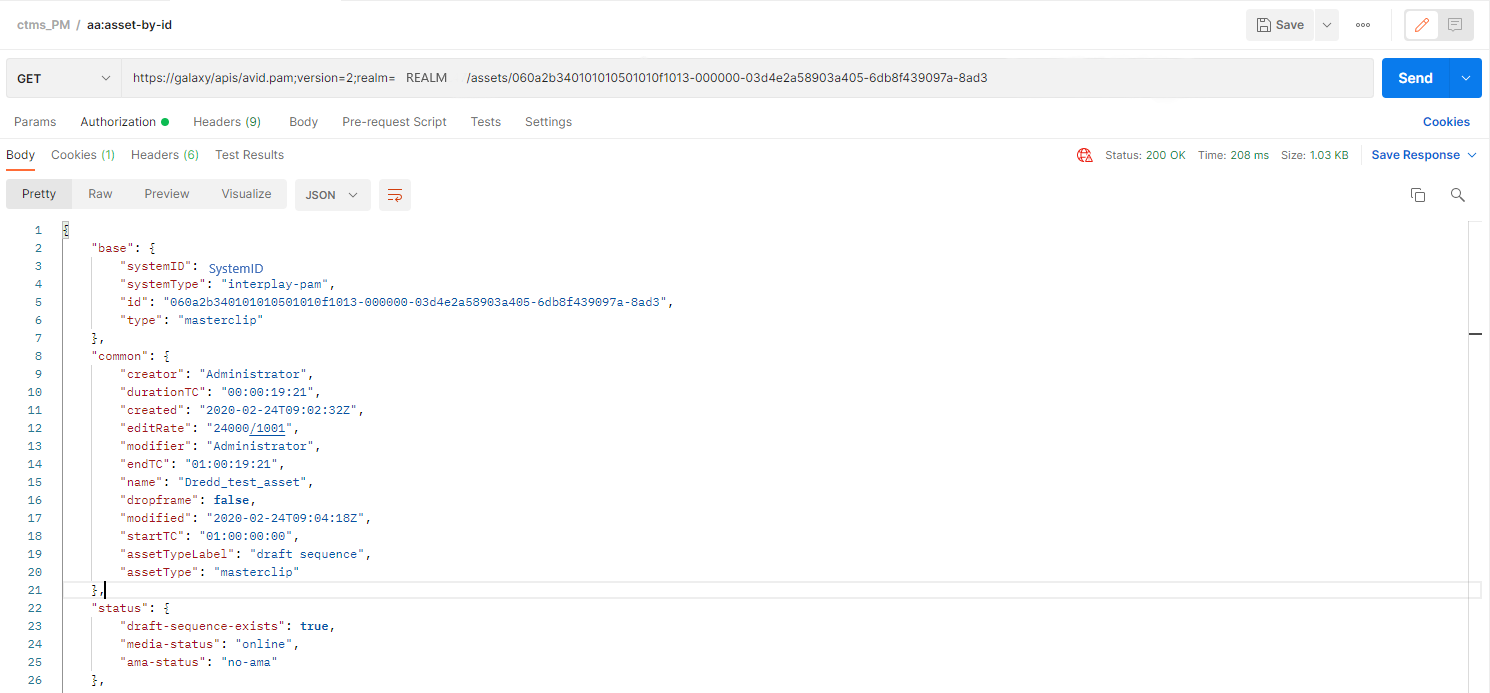Screen dimensions: 1490x693
Task: Open the three-dots more actions menu
Action: pos(1363,25)
